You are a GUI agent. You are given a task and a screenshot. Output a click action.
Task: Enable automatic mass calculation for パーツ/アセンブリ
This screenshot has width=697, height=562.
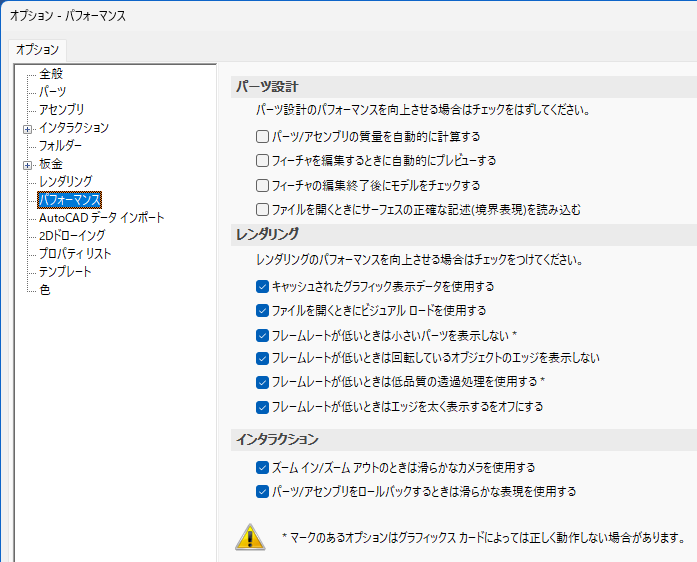click(262, 136)
